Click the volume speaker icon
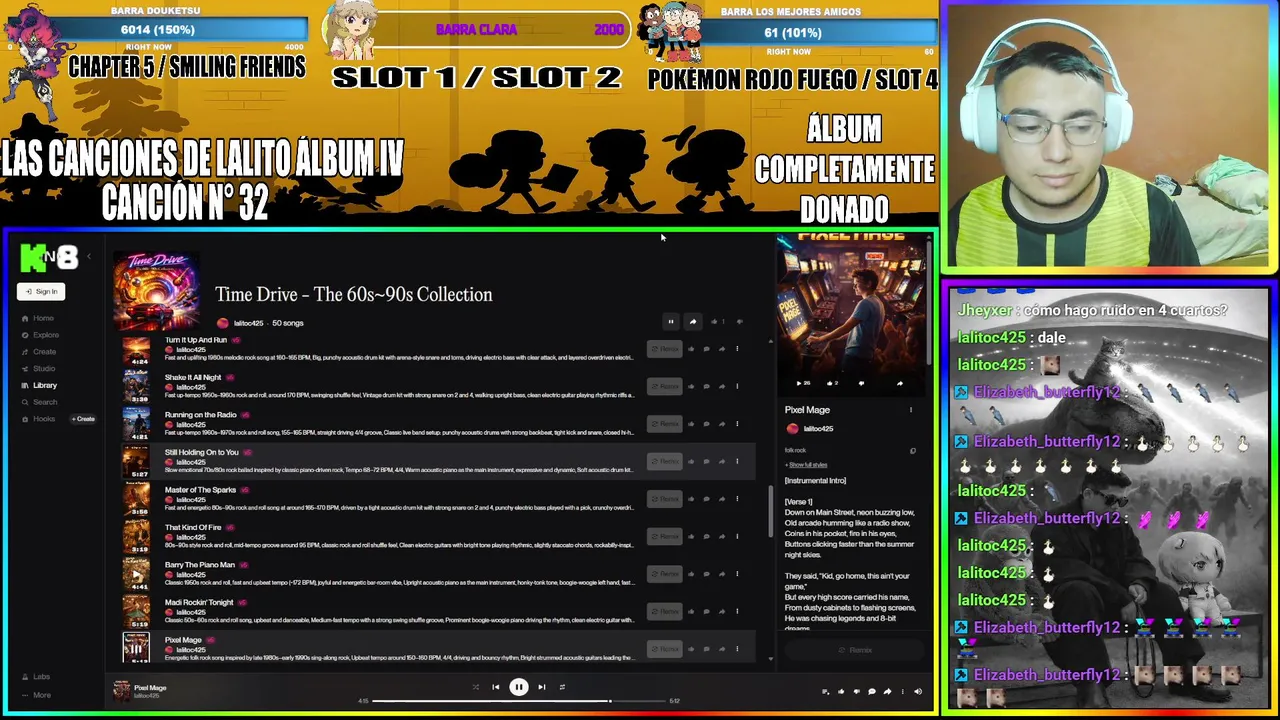Image resolution: width=1280 pixels, height=720 pixels. tap(918, 691)
